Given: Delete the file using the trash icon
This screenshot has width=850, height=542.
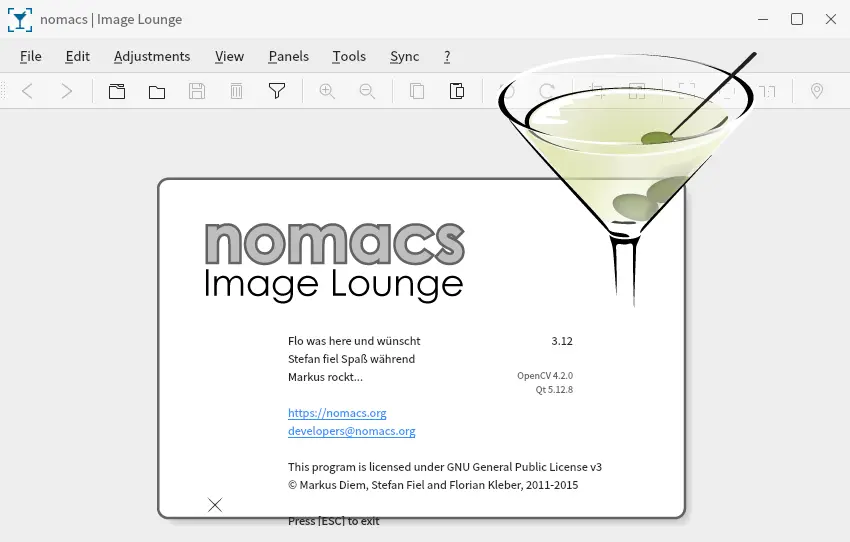Looking at the screenshot, I should point(236,91).
